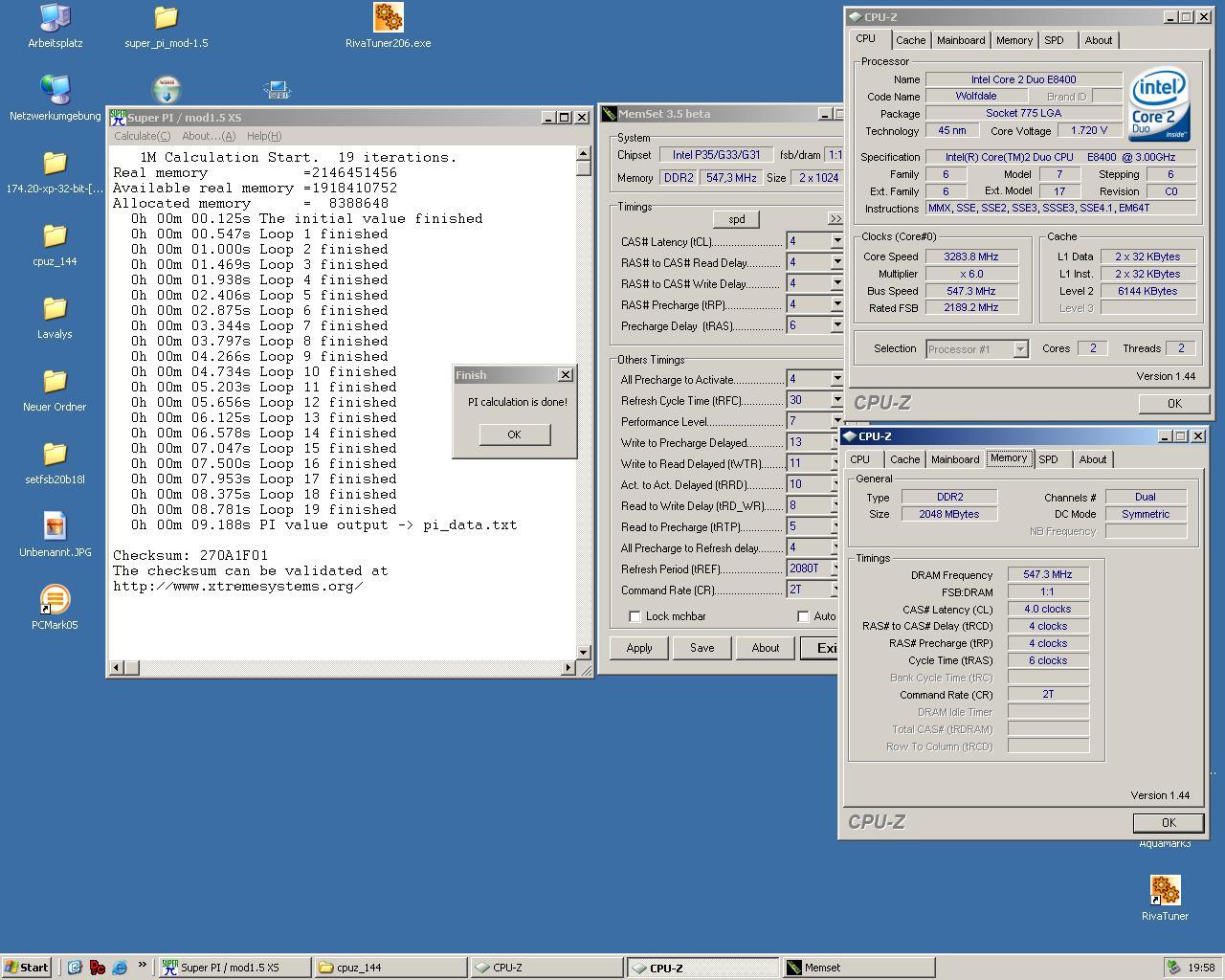Click the Checksum: 270A1F01 line
The image size is (1225, 980).
[x=190, y=555]
